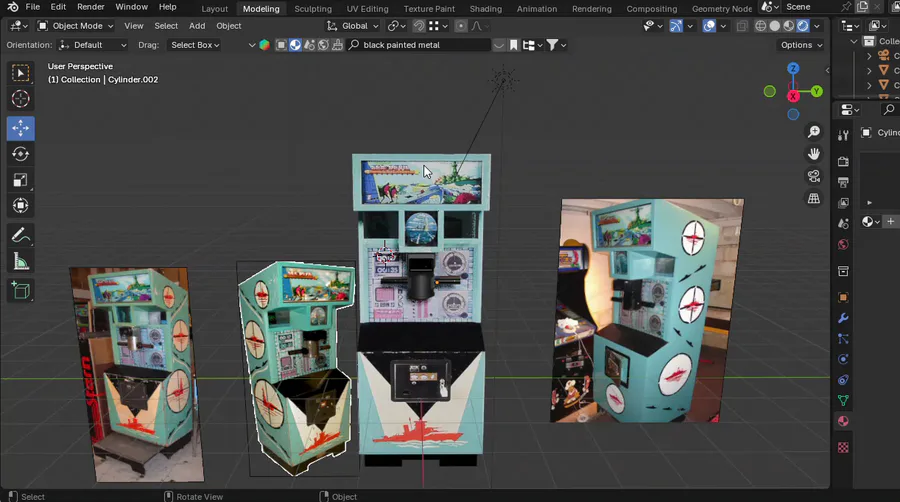Open the Physics properties tab

tap(843, 359)
